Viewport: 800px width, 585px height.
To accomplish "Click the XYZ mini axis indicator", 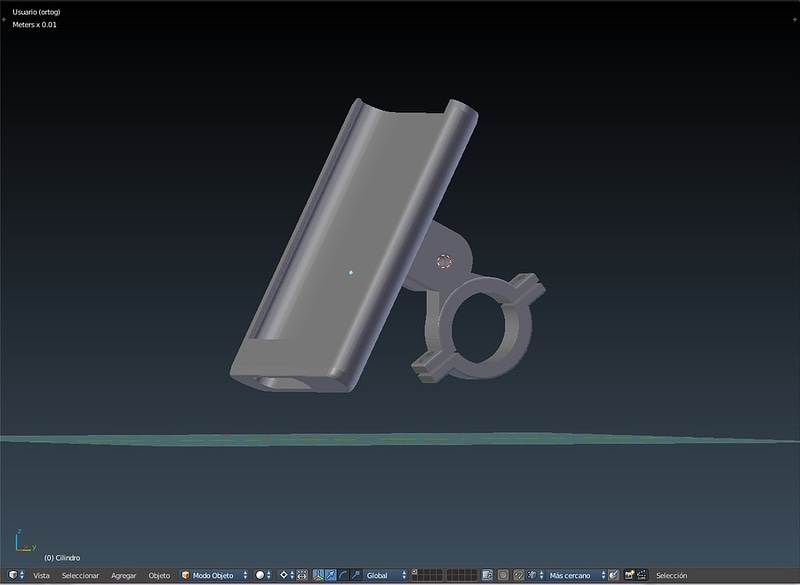I will click(x=25, y=541).
